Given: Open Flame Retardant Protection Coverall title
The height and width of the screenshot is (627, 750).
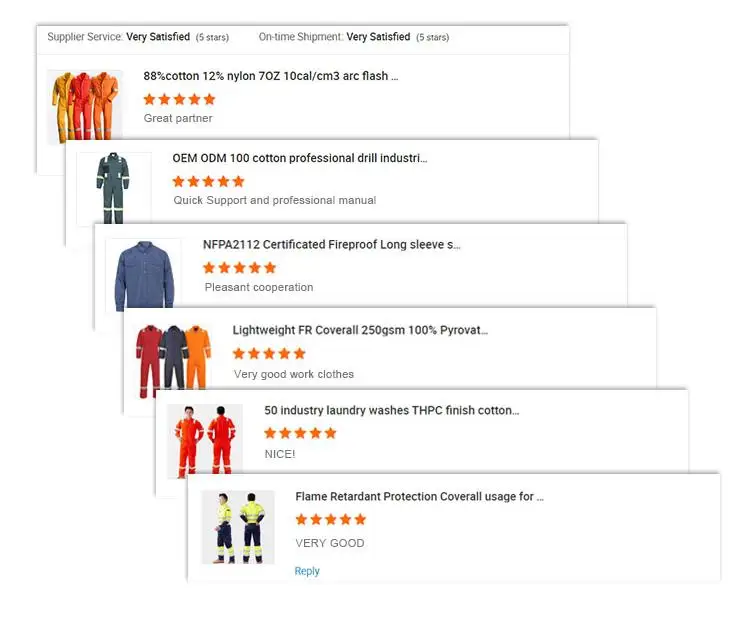Looking at the screenshot, I should [x=419, y=496].
